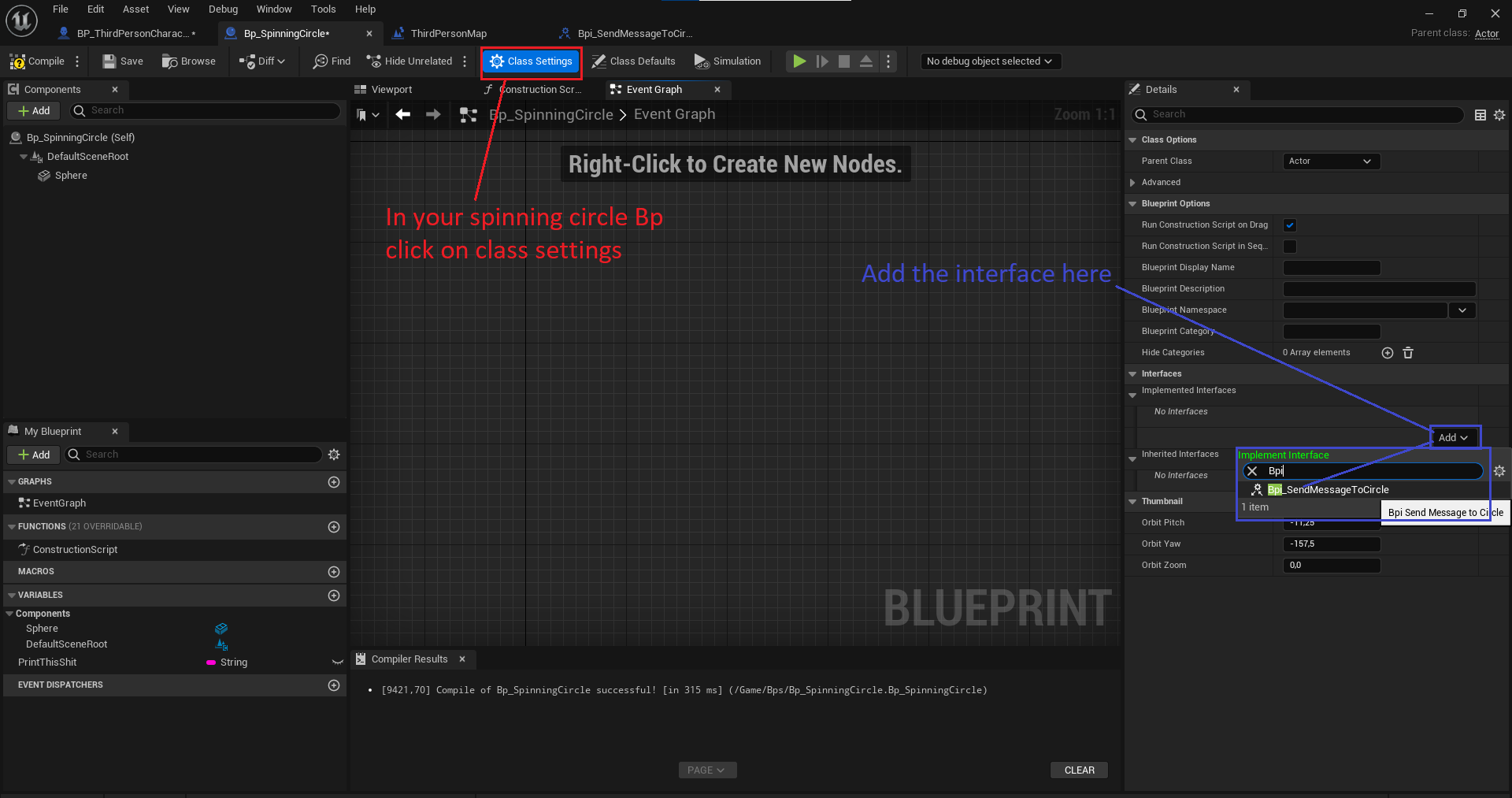Switch to the ThirdPersonMap tab
The image size is (1512, 798).
pos(449,34)
